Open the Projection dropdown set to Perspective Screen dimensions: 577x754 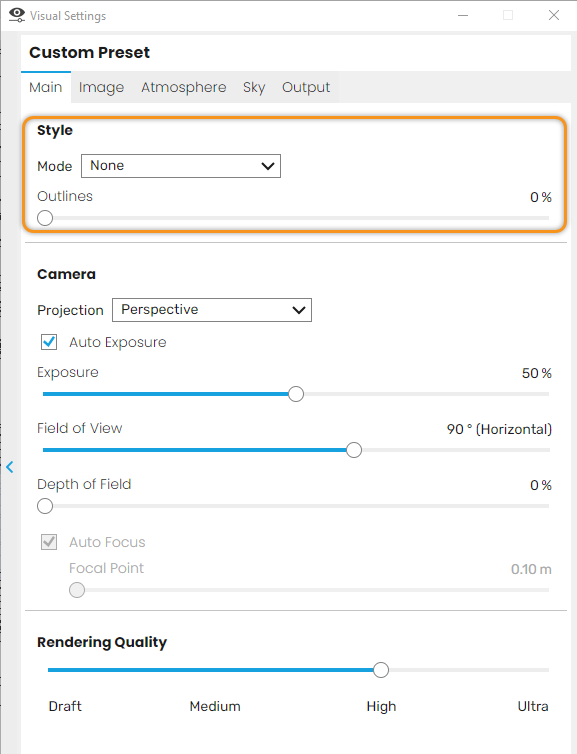pos(212,310)
